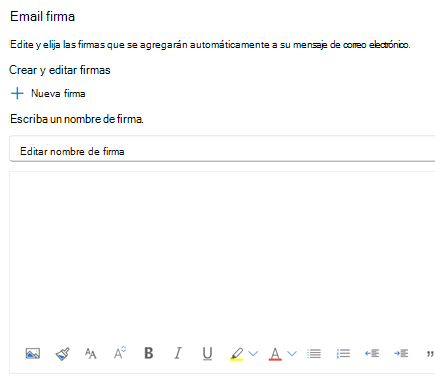
Task: Expand the highlight color dropdown arrow
Action: pyautogui.click(x=253, y=353)
